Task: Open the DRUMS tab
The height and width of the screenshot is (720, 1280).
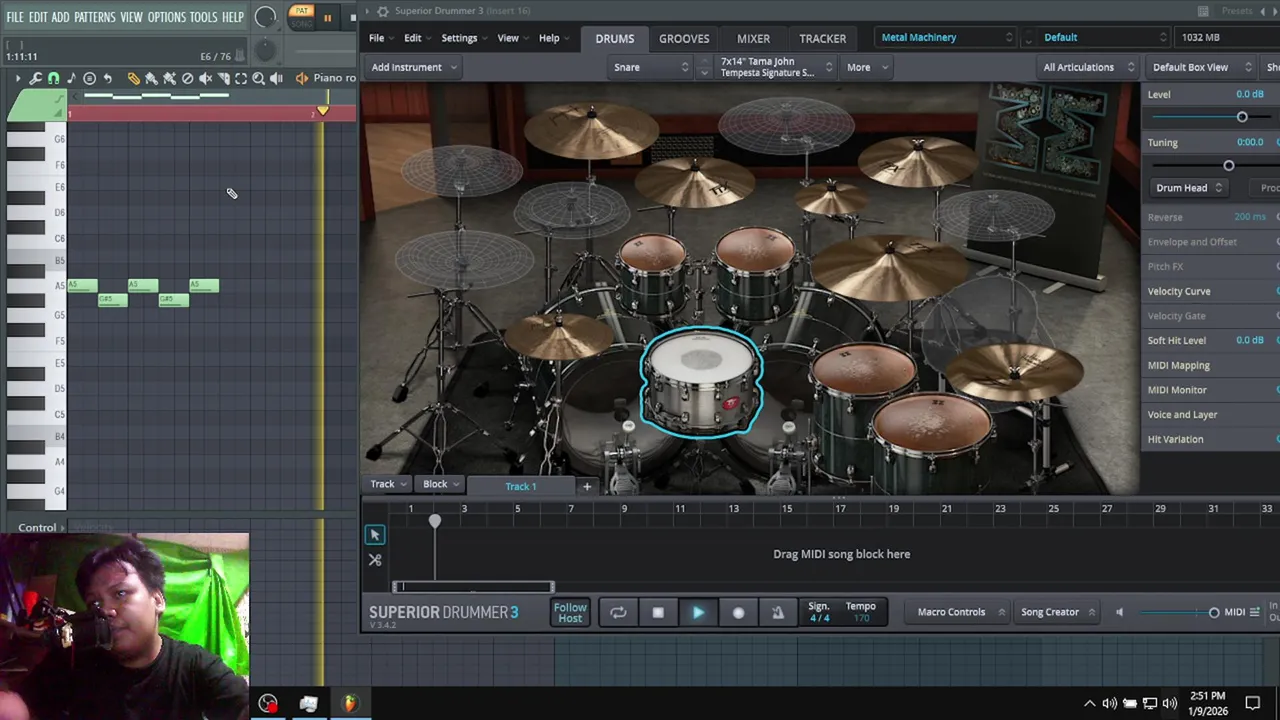Action: (x=614, y=38)
